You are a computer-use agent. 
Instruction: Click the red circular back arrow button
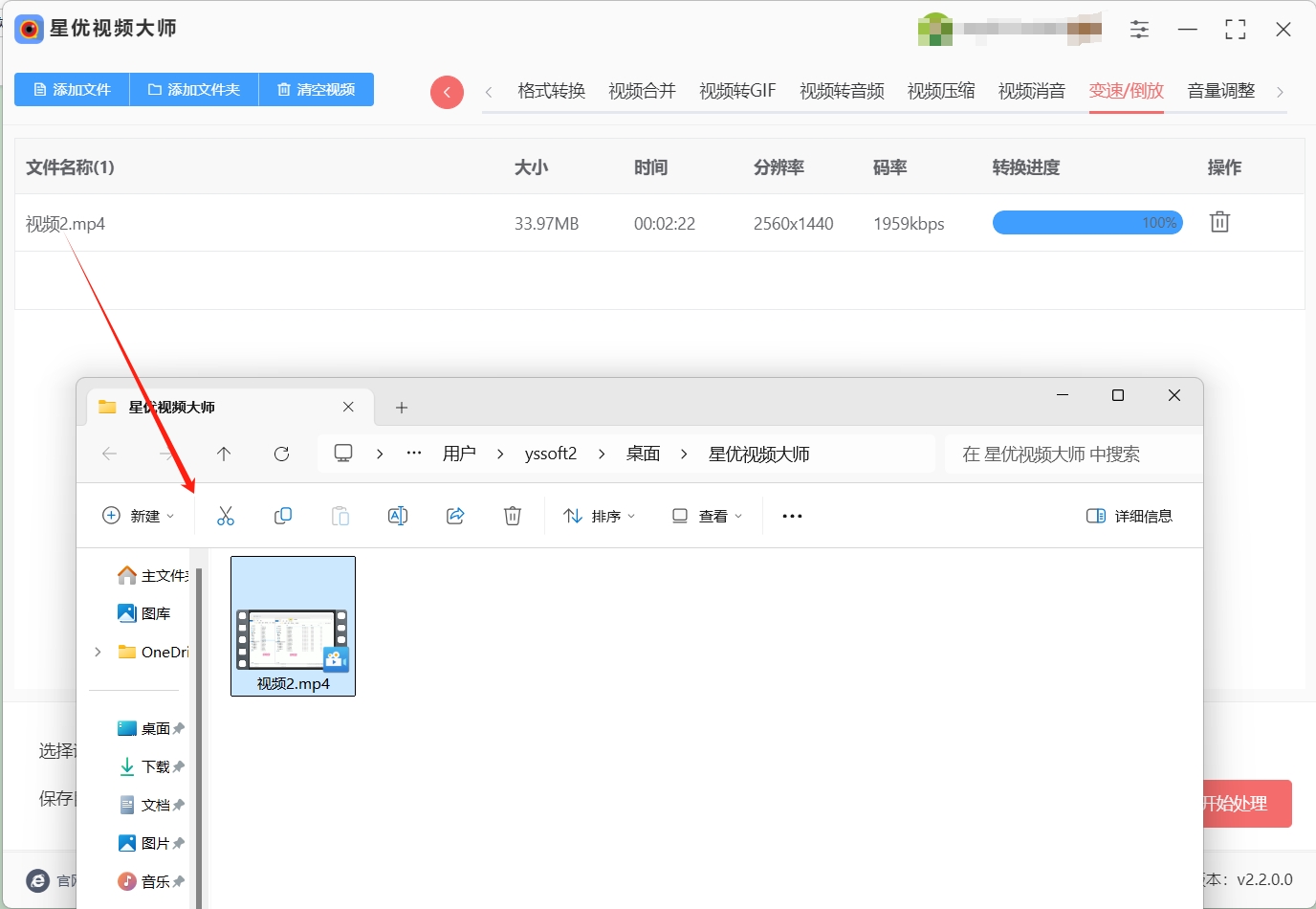[447, 92]
